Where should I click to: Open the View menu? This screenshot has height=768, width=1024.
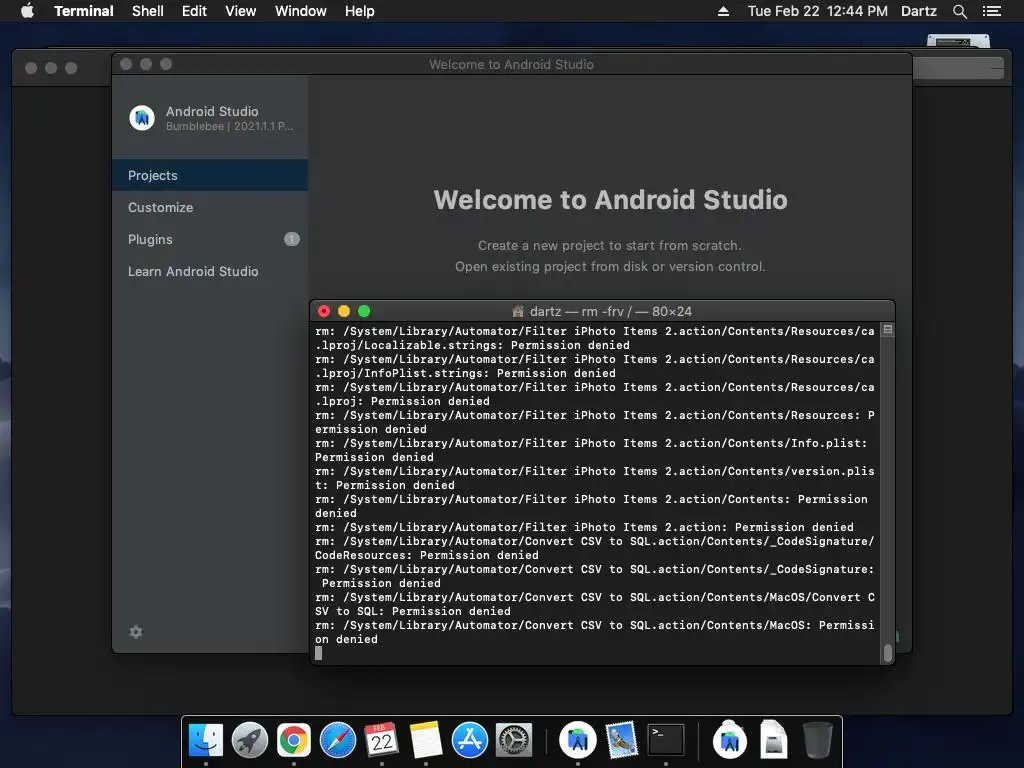point(240,11)
